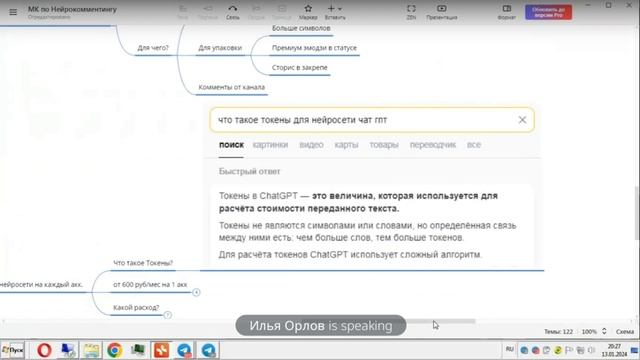Switch to the 'товары' tab

coord(384,145)
